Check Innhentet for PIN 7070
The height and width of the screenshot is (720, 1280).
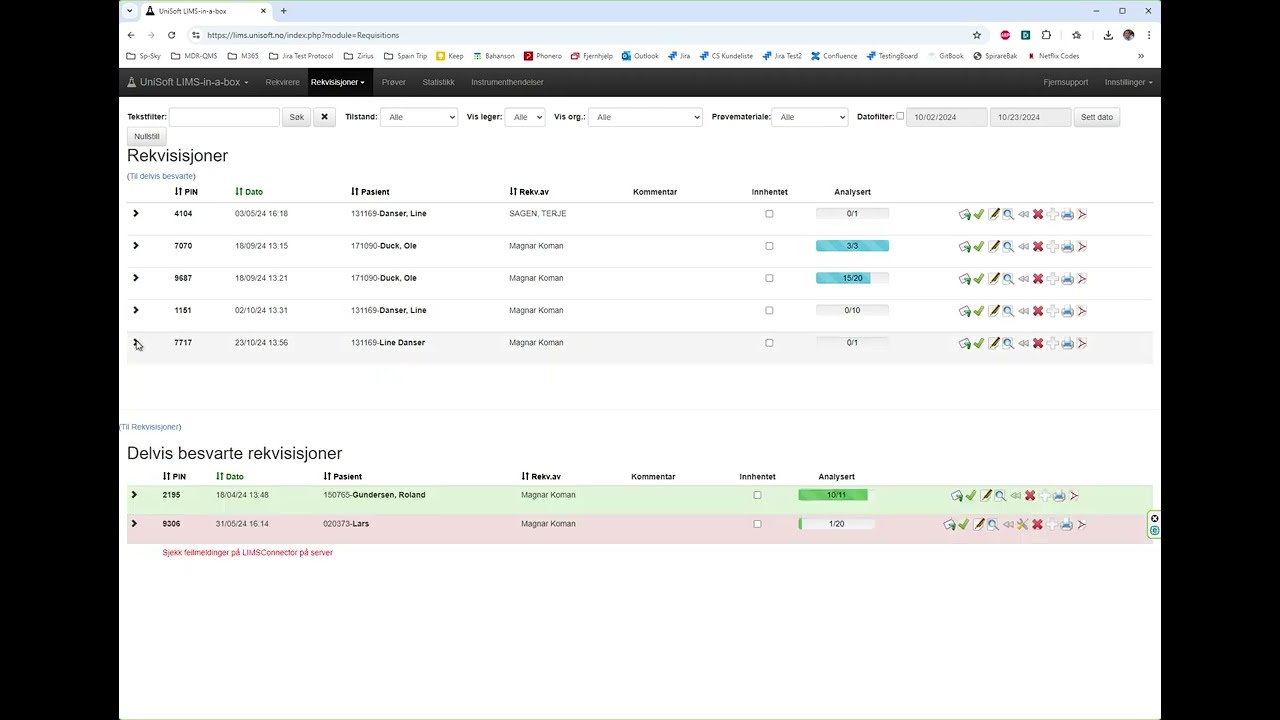pos(769,246)
